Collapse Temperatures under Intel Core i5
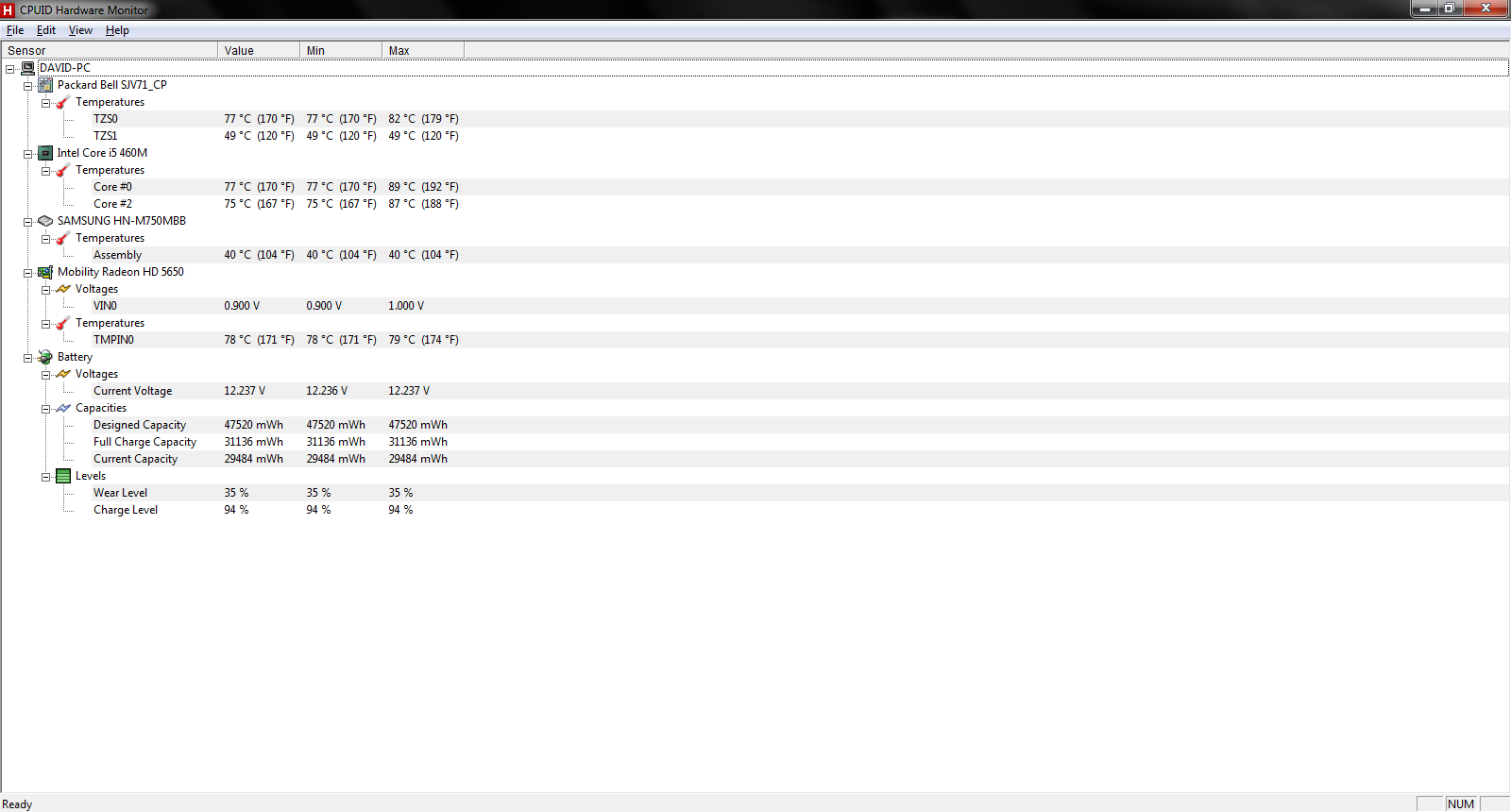 (x=45, y=171)
